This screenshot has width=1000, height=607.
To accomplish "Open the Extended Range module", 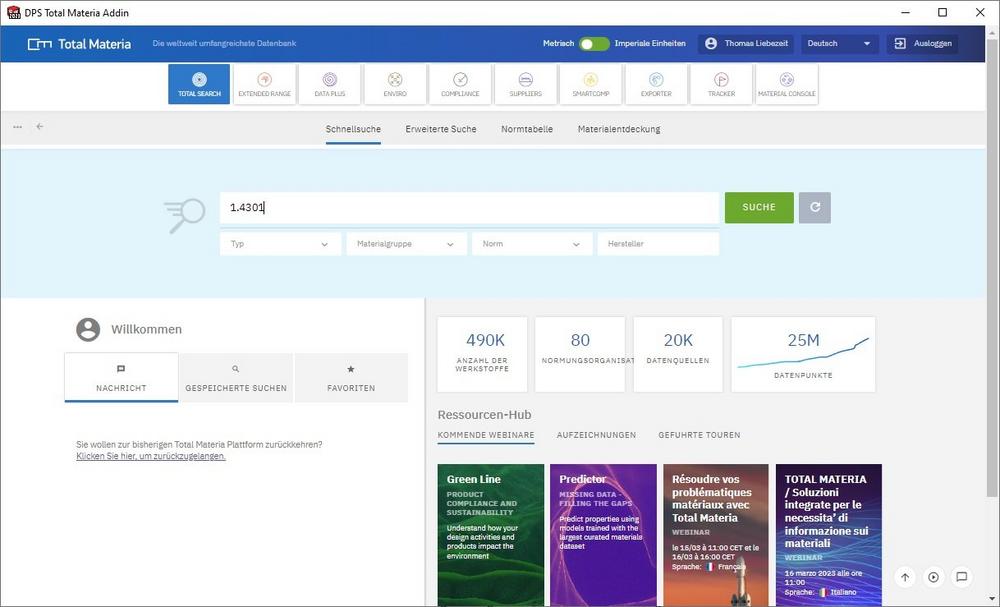I will pos(264,84).
